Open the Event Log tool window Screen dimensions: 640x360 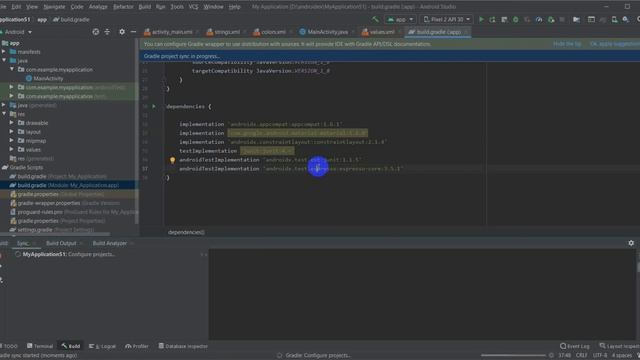pyautogui.click(x=575, y=346)
